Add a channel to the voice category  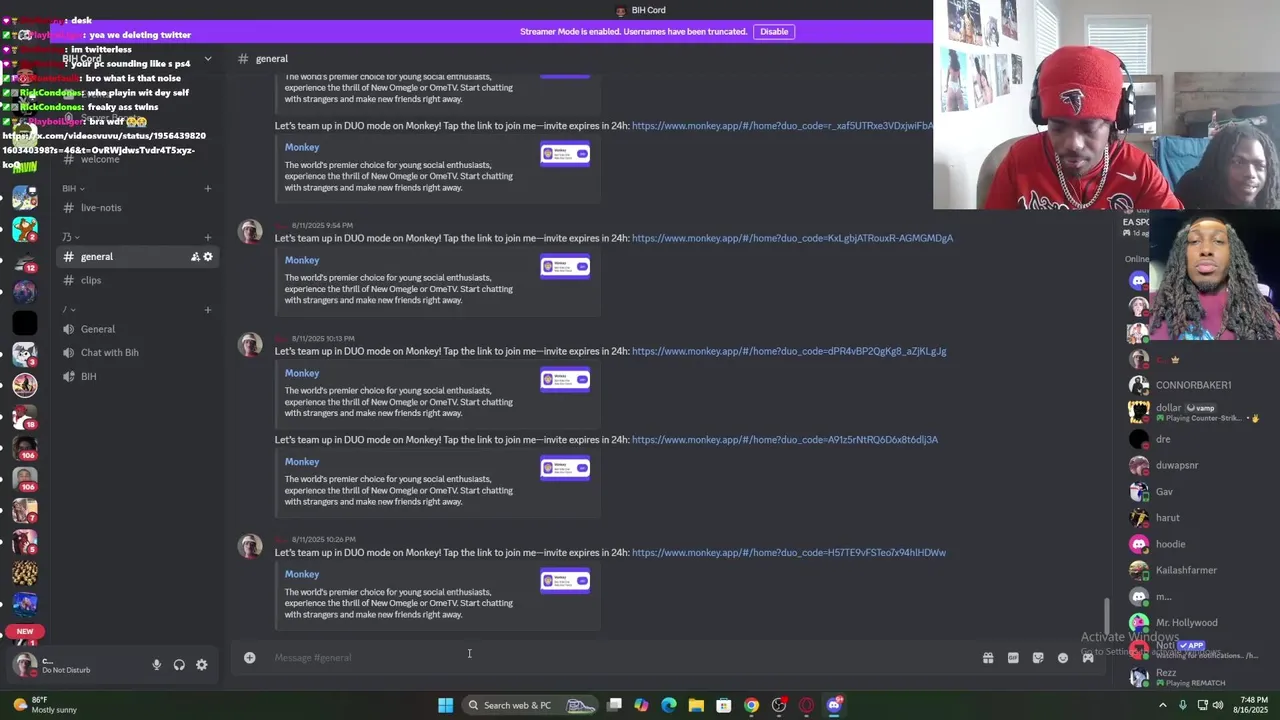(208, 310)
